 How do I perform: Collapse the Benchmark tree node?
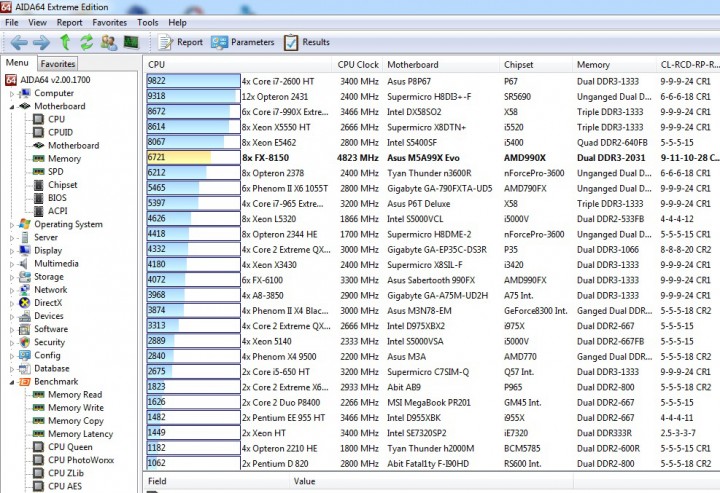click(12, 382)
